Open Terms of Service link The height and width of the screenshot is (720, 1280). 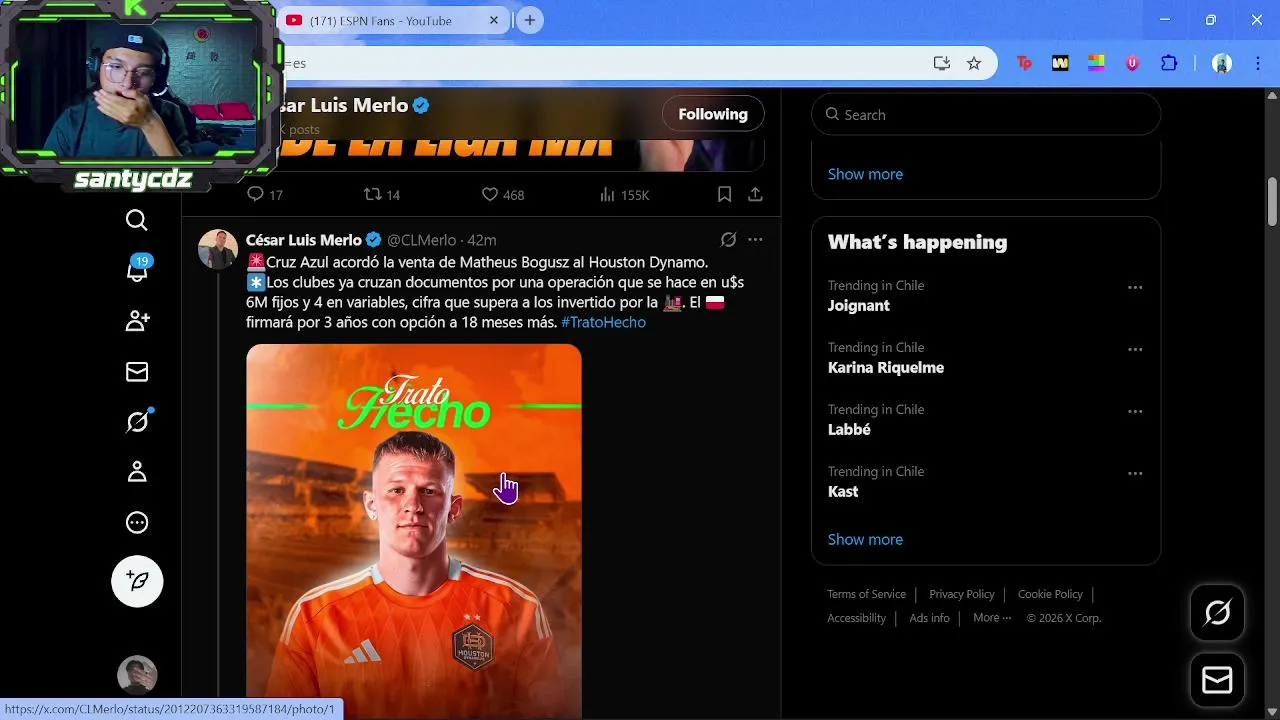point(866,594)
